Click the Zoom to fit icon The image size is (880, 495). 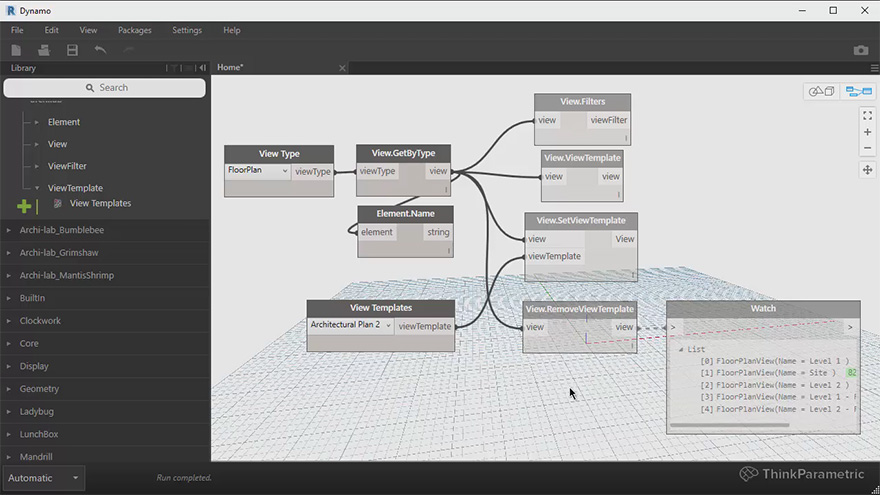point(867,116)
